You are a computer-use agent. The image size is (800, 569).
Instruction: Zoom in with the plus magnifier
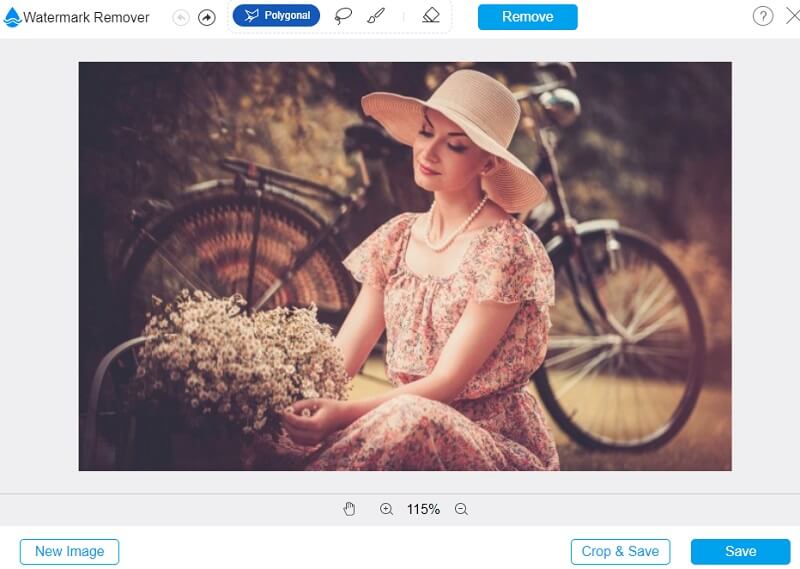click(x=386, y=509)
